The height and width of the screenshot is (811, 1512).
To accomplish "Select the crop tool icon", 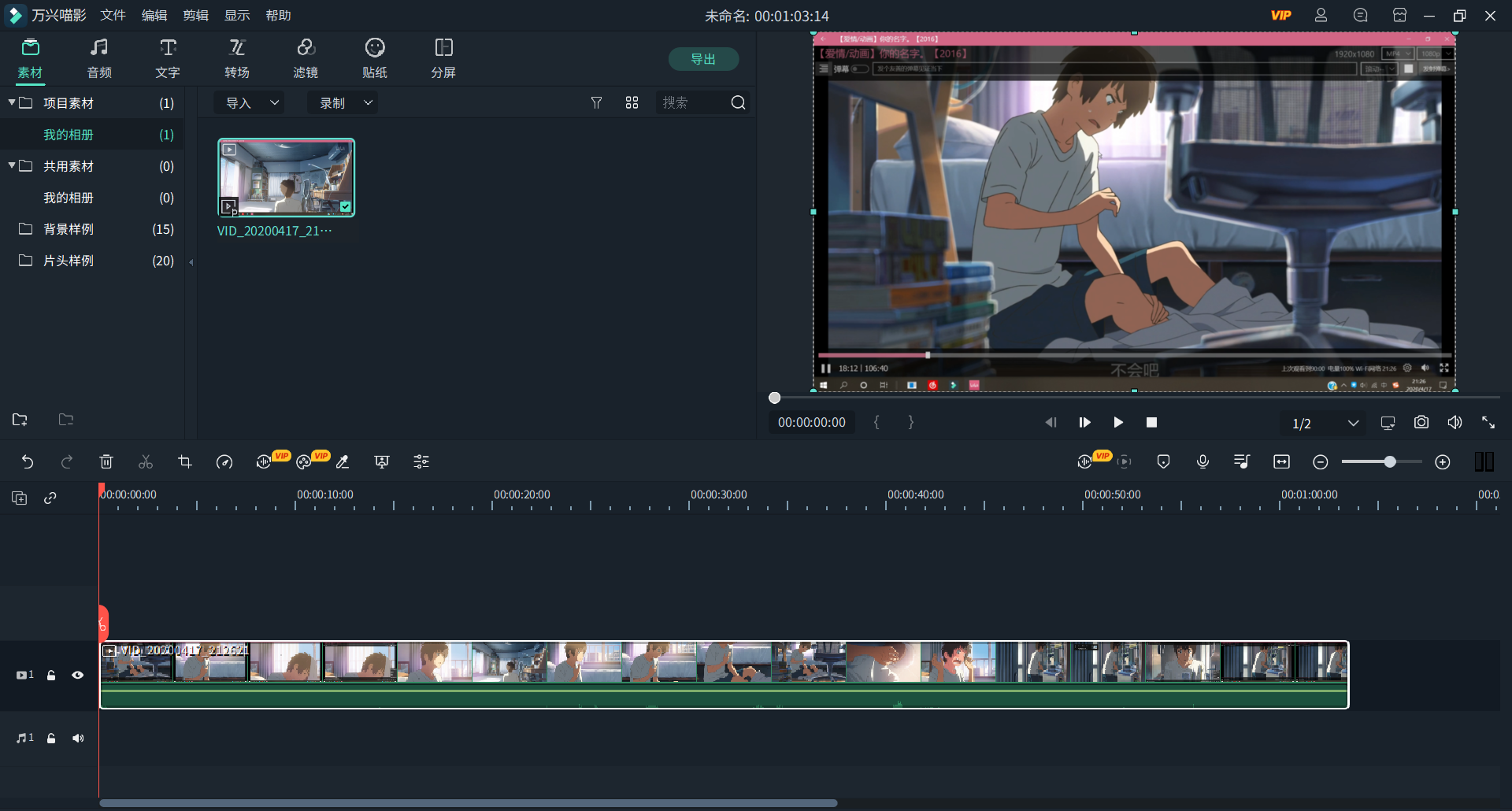I will click(185, 462).
